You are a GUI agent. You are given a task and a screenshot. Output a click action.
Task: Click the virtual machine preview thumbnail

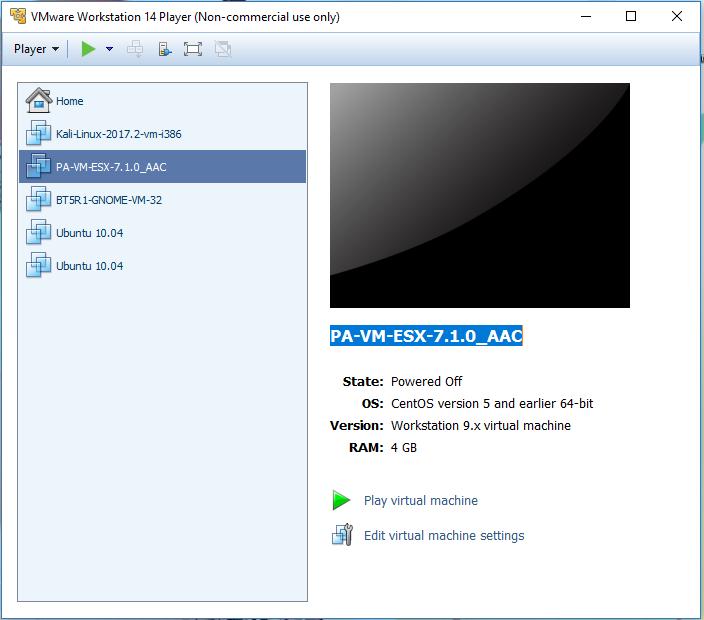480,195
